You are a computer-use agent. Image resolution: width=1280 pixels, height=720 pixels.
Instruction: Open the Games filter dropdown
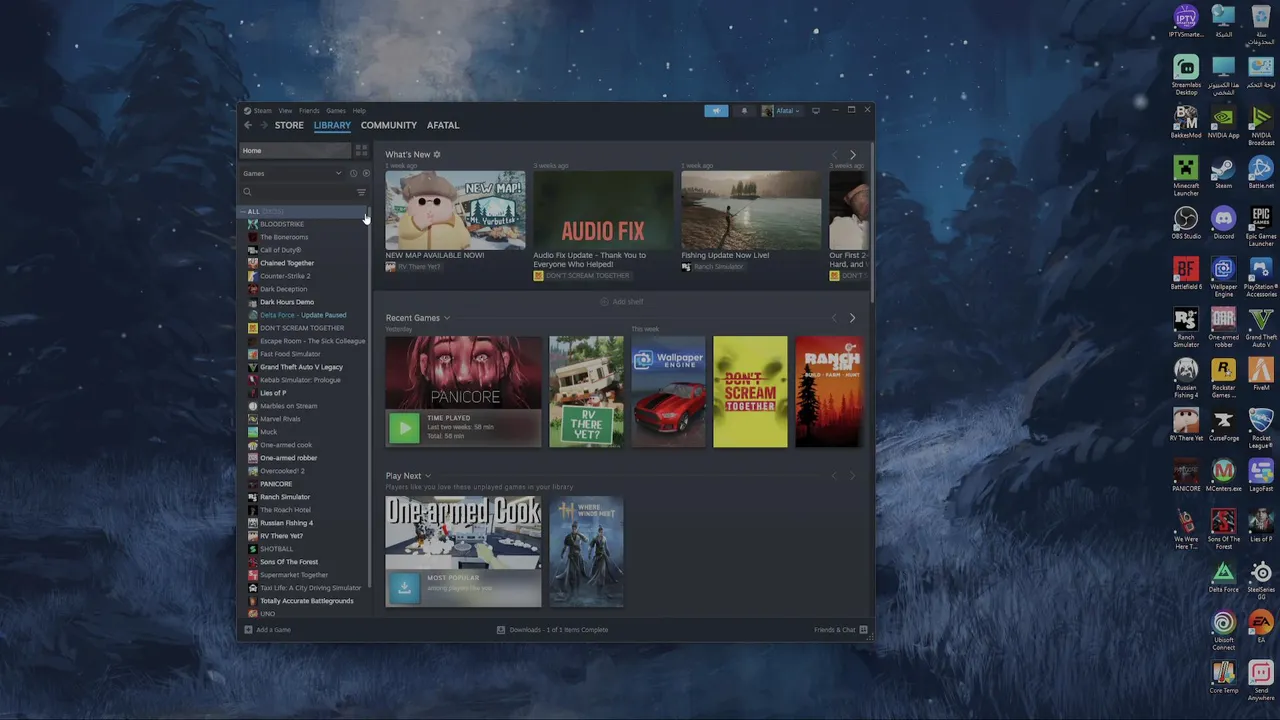pos(293,174)
